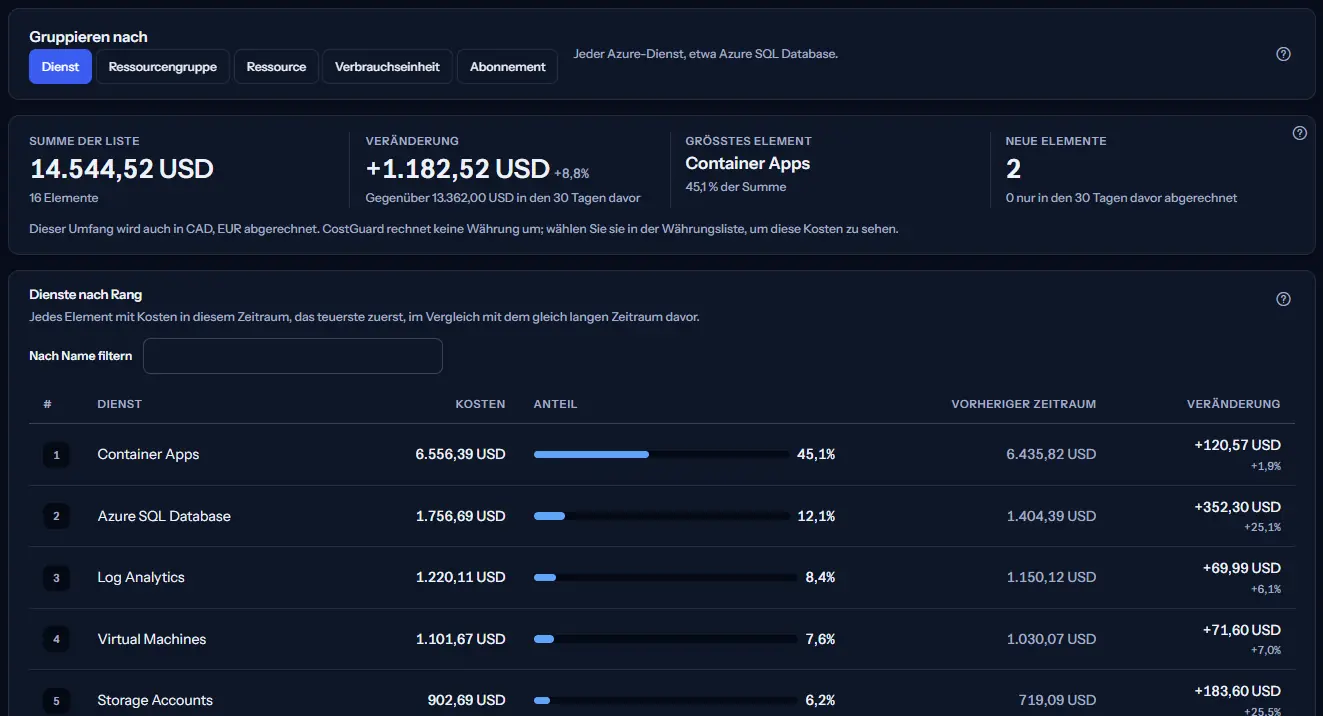Choose the Verbrauchseinheit grouping
Screen dimensions: 1323x716
388,67
